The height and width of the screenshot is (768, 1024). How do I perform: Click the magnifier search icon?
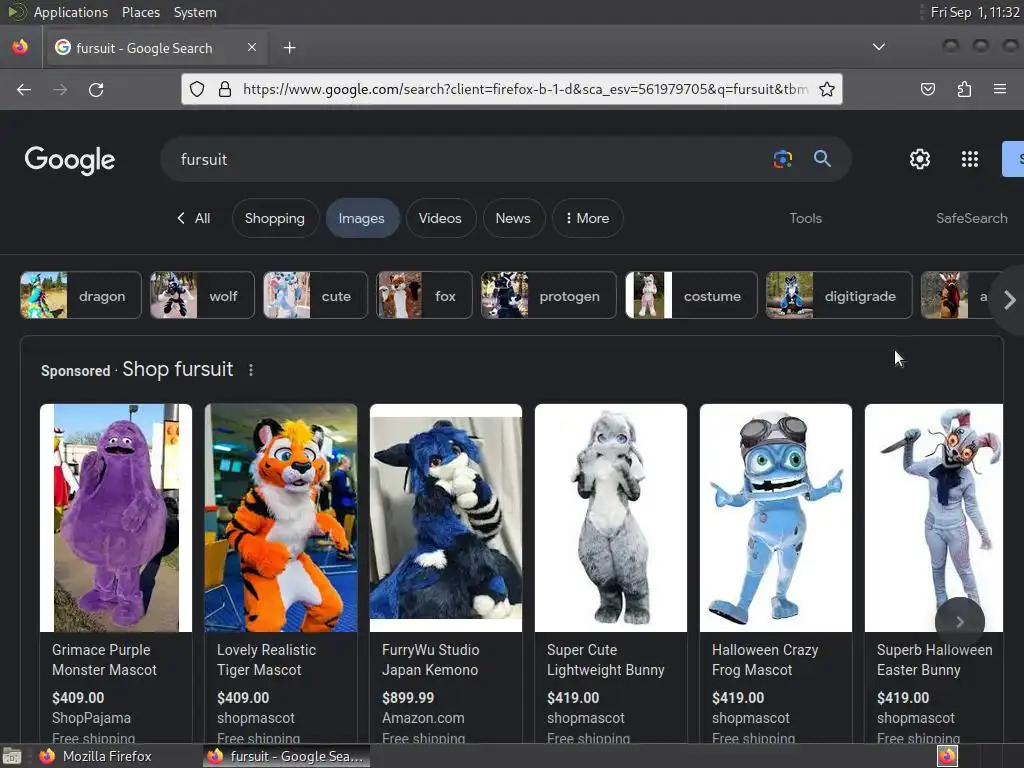pos(822,159)
